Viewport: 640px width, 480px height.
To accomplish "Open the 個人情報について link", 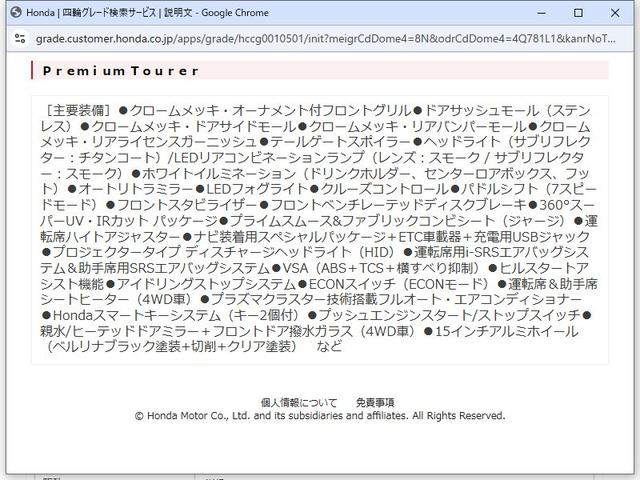I will (x=298, y=402).
